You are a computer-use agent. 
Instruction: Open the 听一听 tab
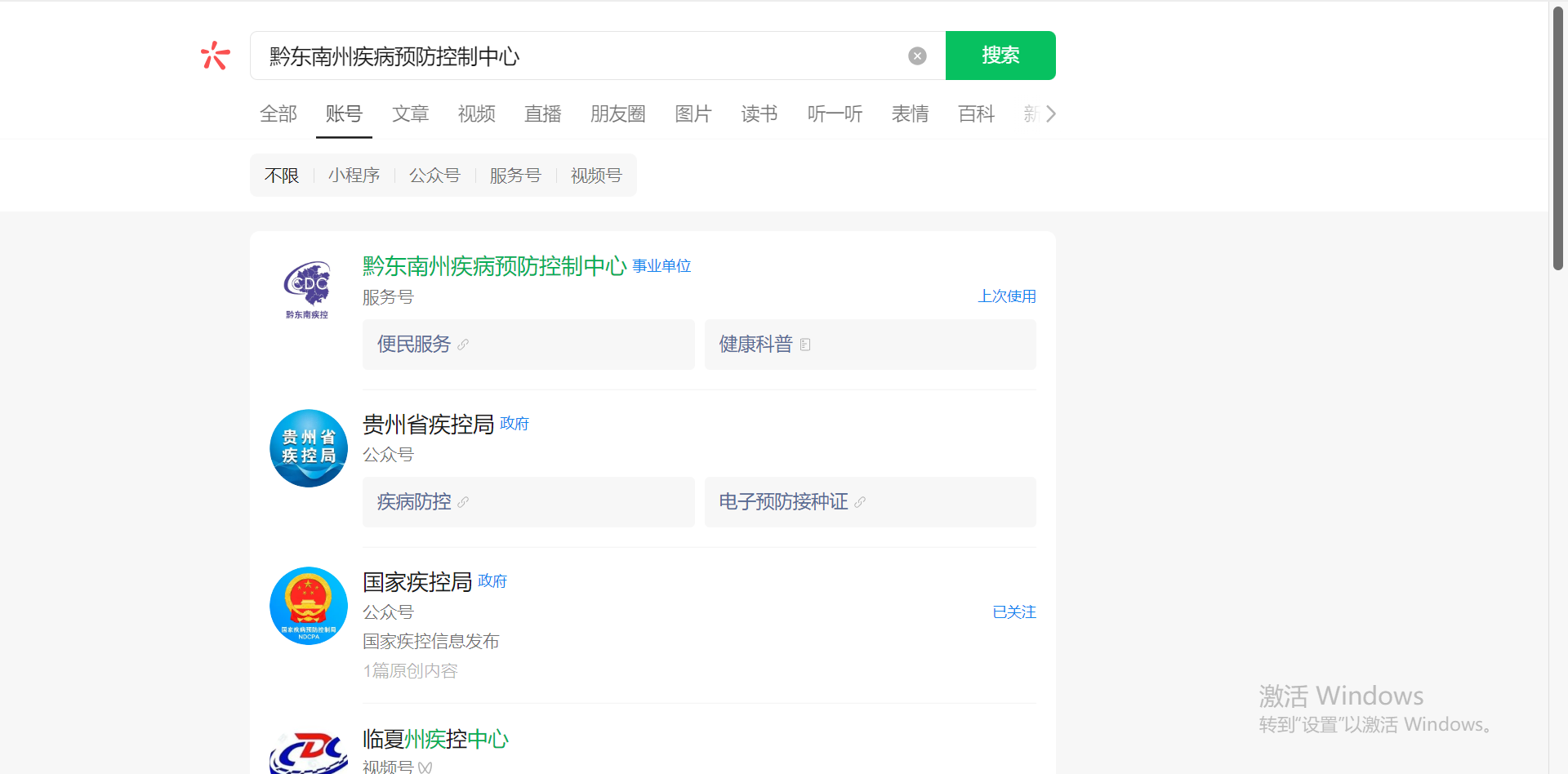click(835, 113)
